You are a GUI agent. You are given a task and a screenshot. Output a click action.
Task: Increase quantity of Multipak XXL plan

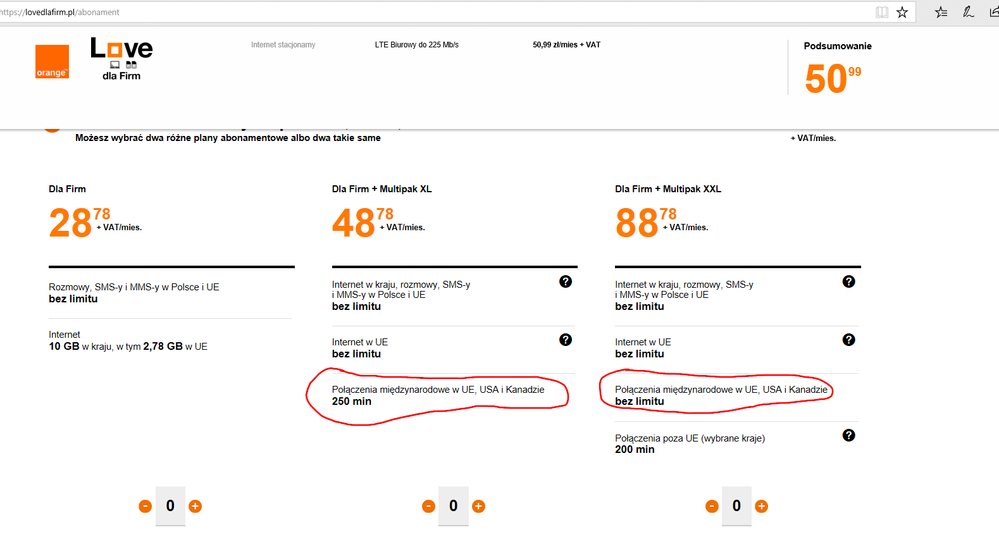coord(761,506)
